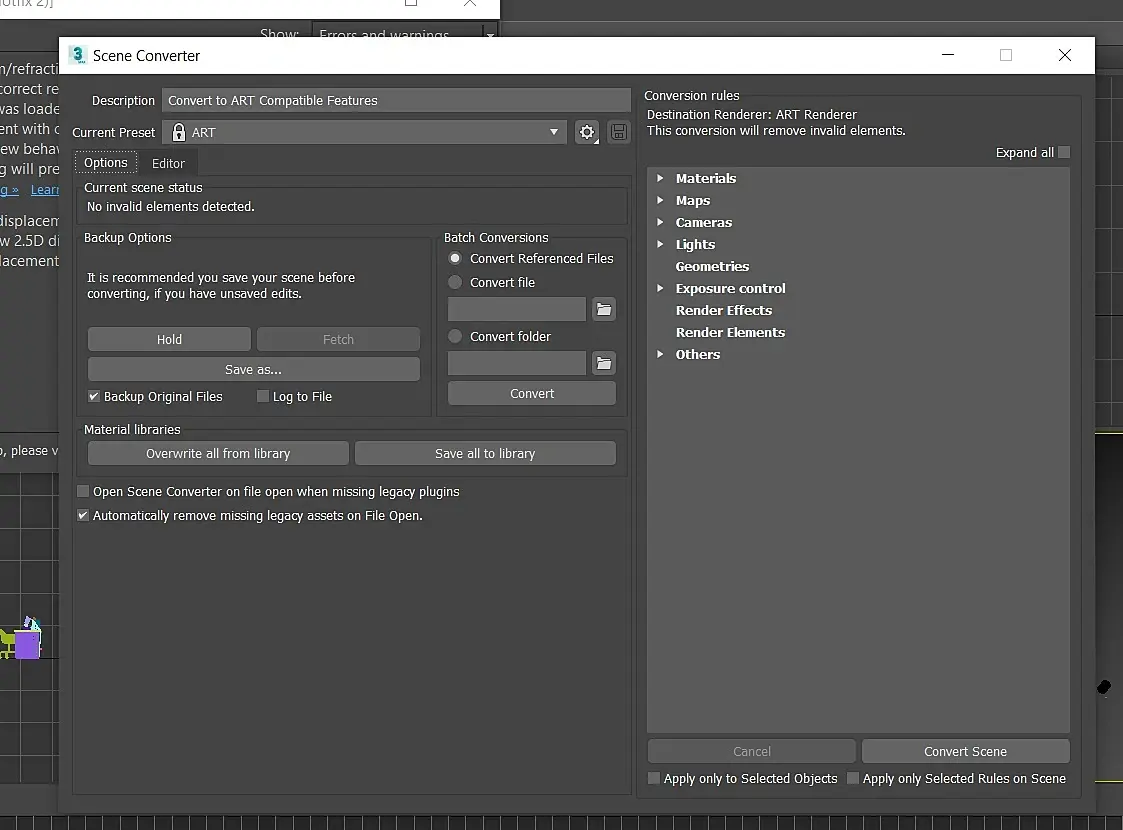Screen dimensions: 1123x830
Task: Switch to the Editor tab
Action: tap(168, 163)
